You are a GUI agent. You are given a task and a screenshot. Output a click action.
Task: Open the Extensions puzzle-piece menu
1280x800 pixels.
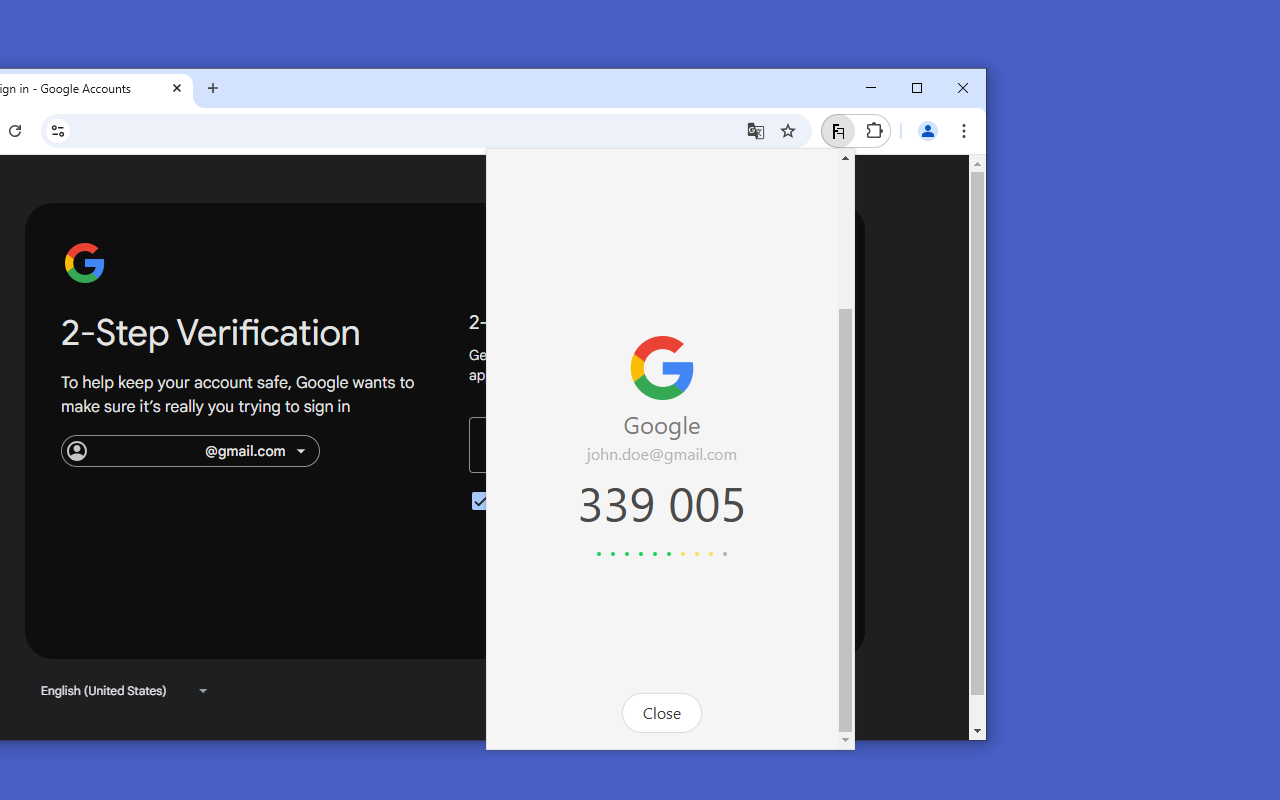[x=874, y=131]
